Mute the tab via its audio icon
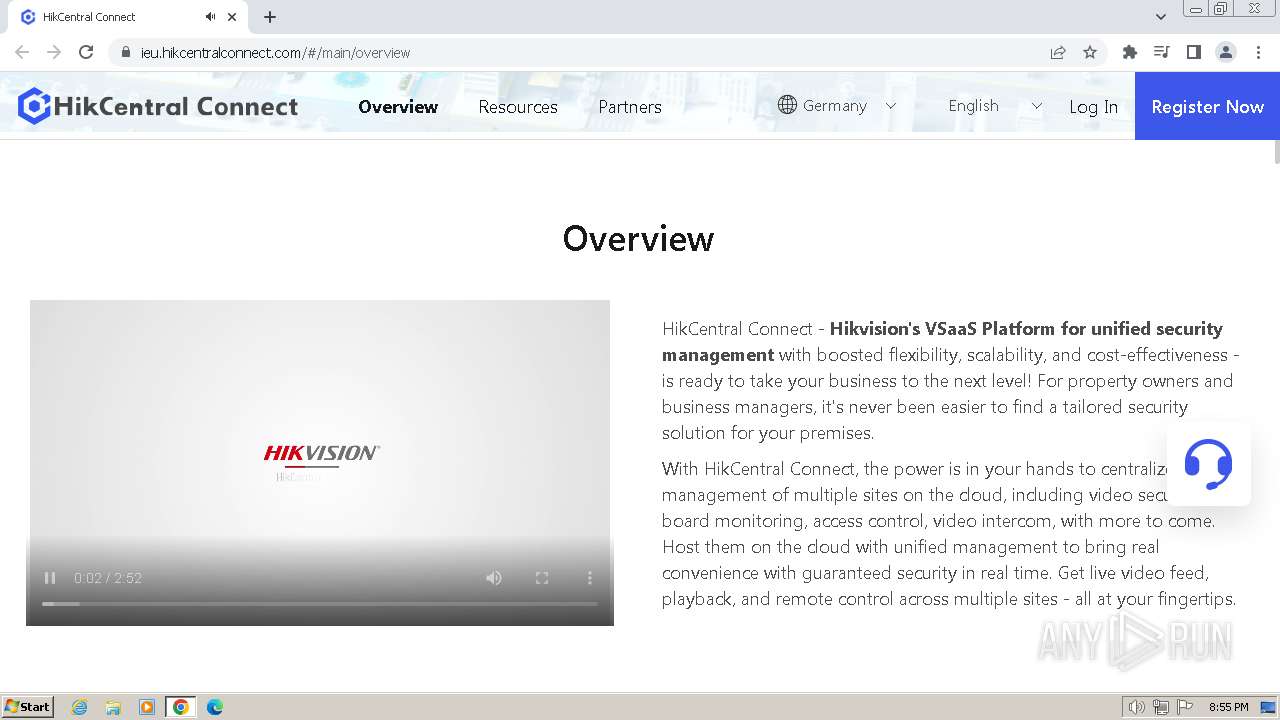 210,17
